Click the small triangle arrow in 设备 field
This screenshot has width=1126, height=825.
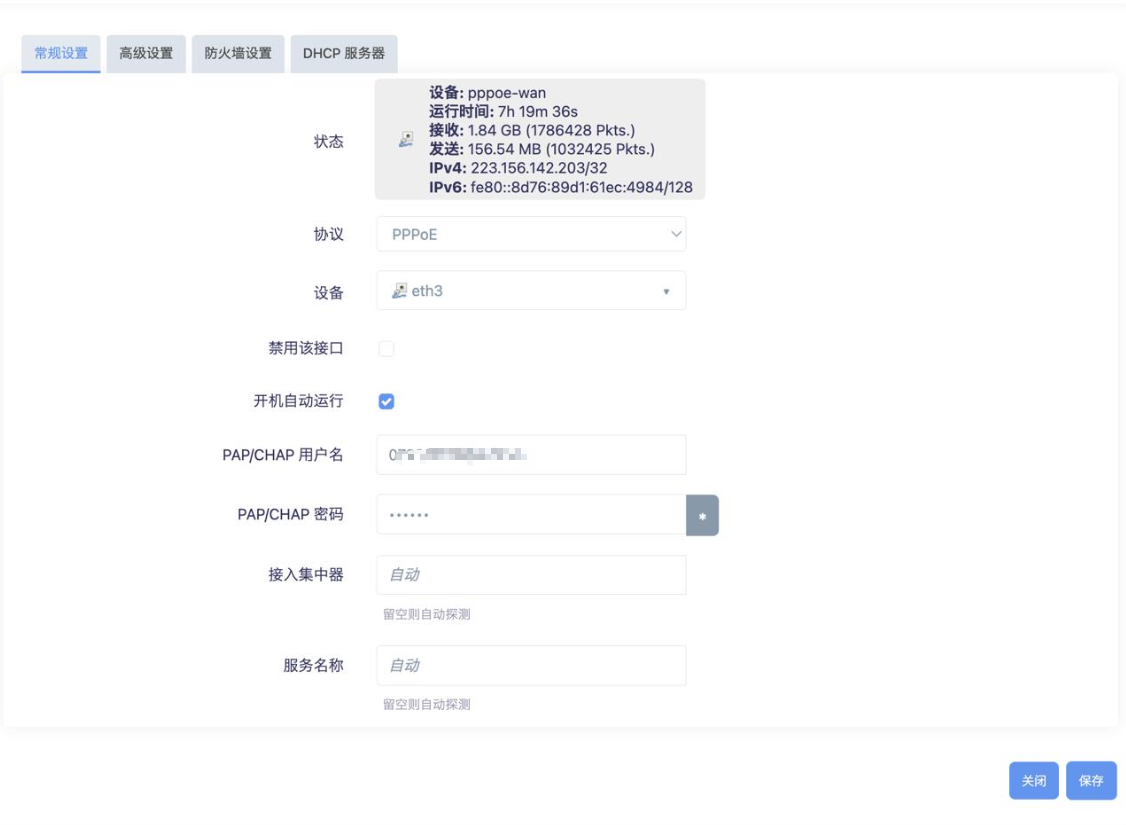coord(666,292)
